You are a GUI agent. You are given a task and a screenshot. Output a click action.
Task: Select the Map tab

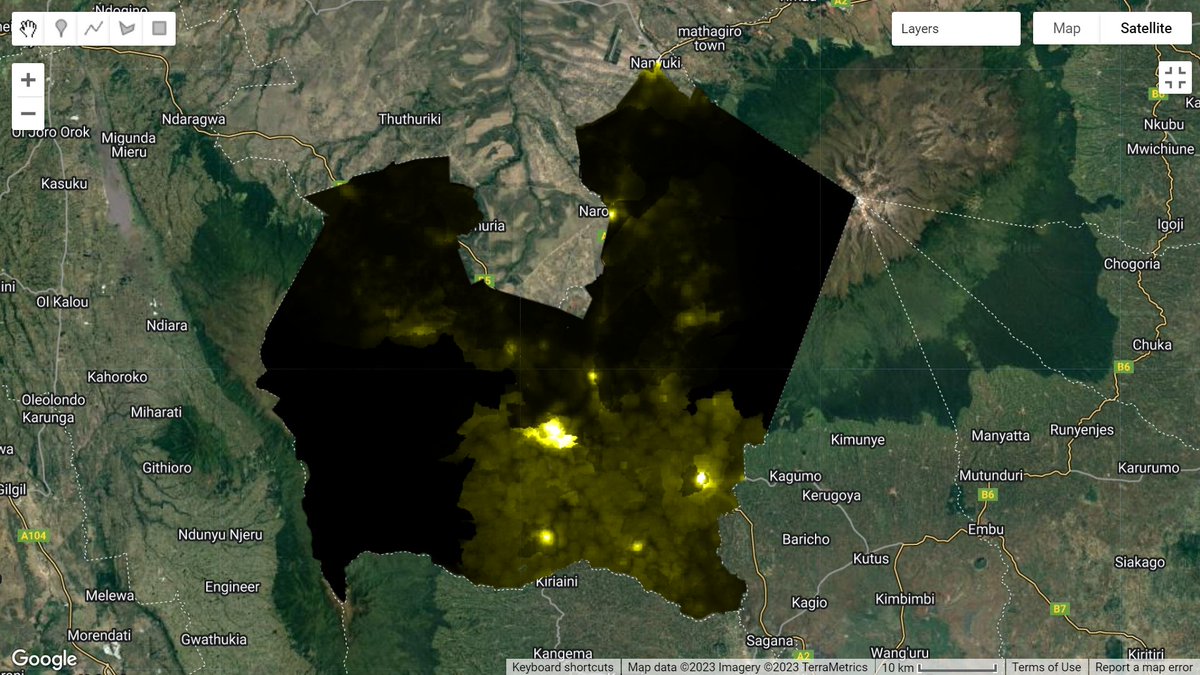point(1065,28)
